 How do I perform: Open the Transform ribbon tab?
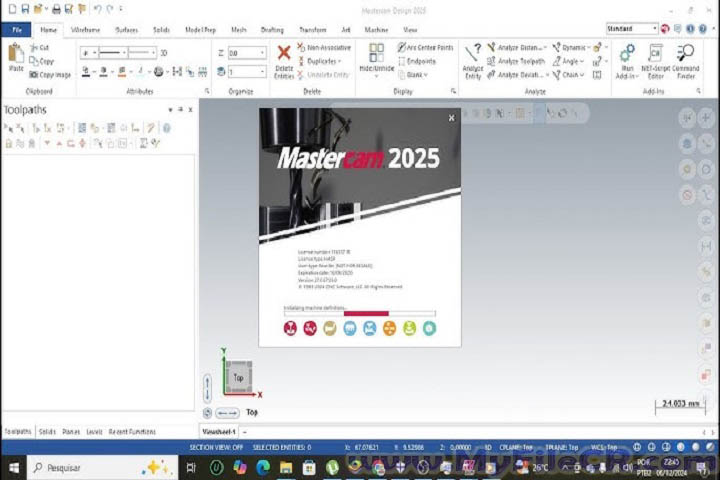[x=313, y=30]
